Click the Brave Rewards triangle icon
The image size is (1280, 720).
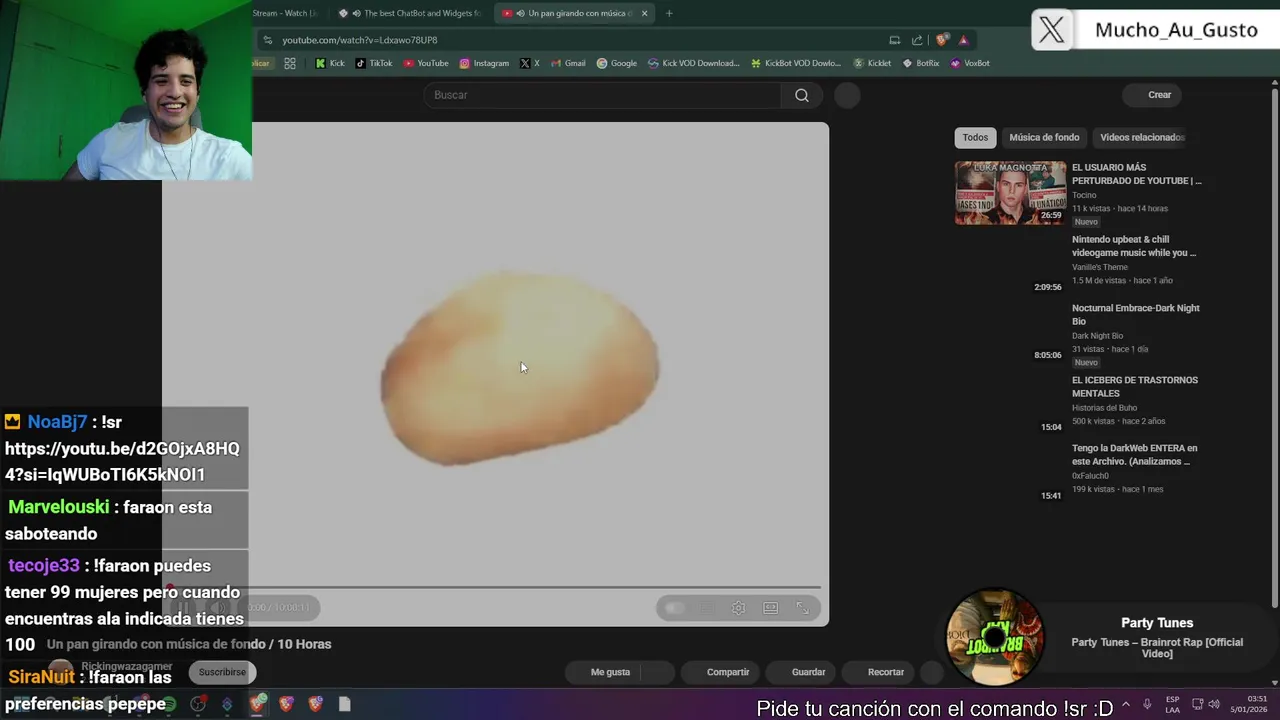point(963,40)
